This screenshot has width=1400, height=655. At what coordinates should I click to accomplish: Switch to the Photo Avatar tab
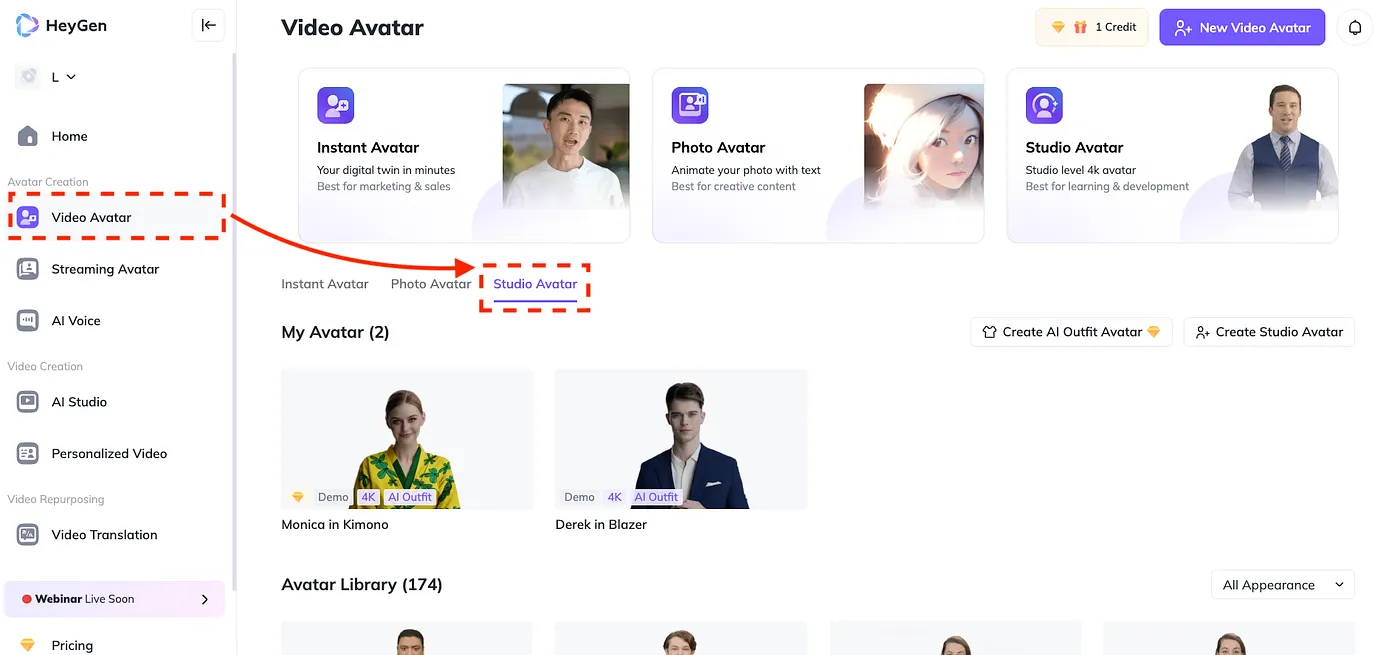431,284
